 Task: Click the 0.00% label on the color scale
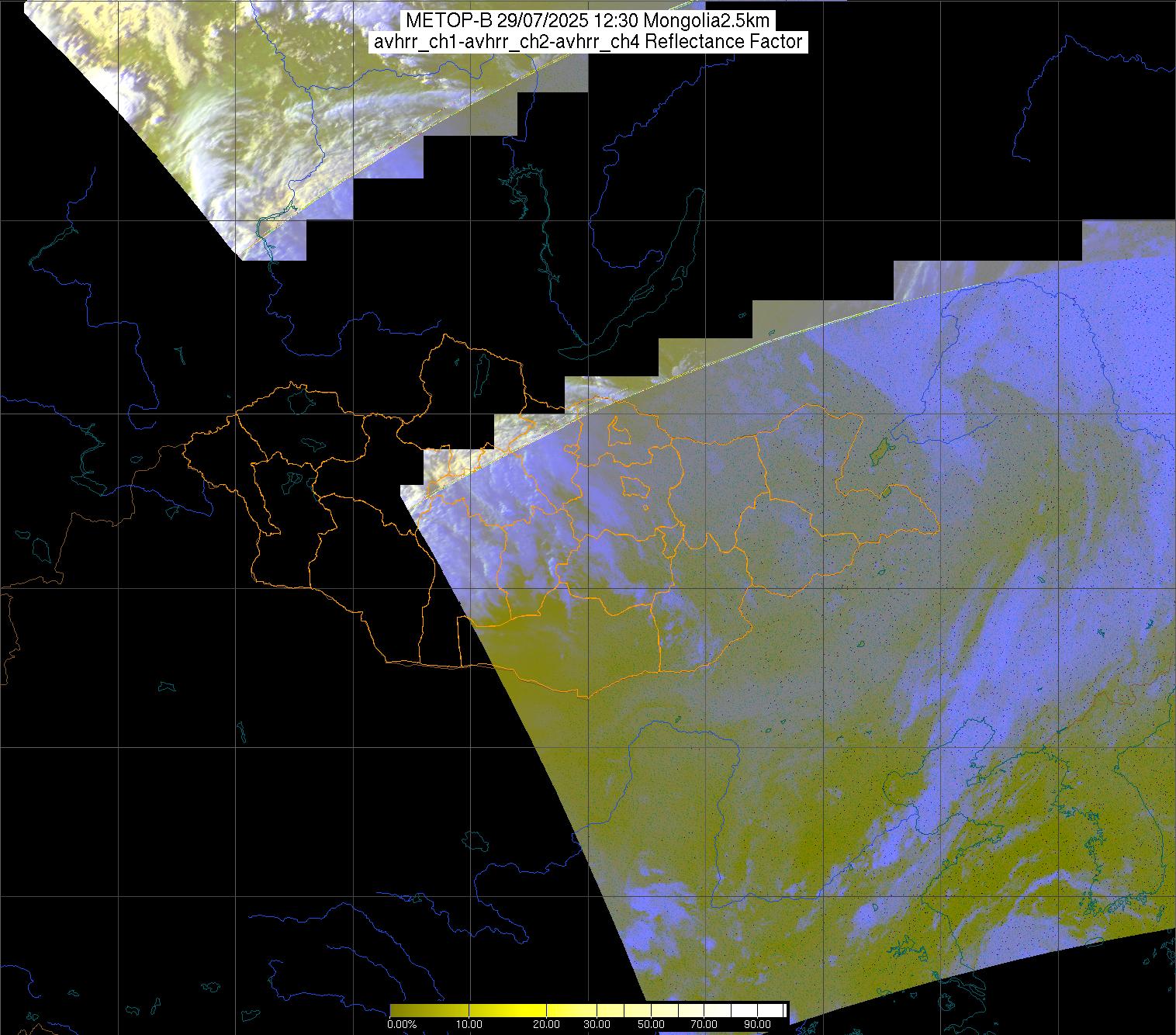pos(402,1024)
